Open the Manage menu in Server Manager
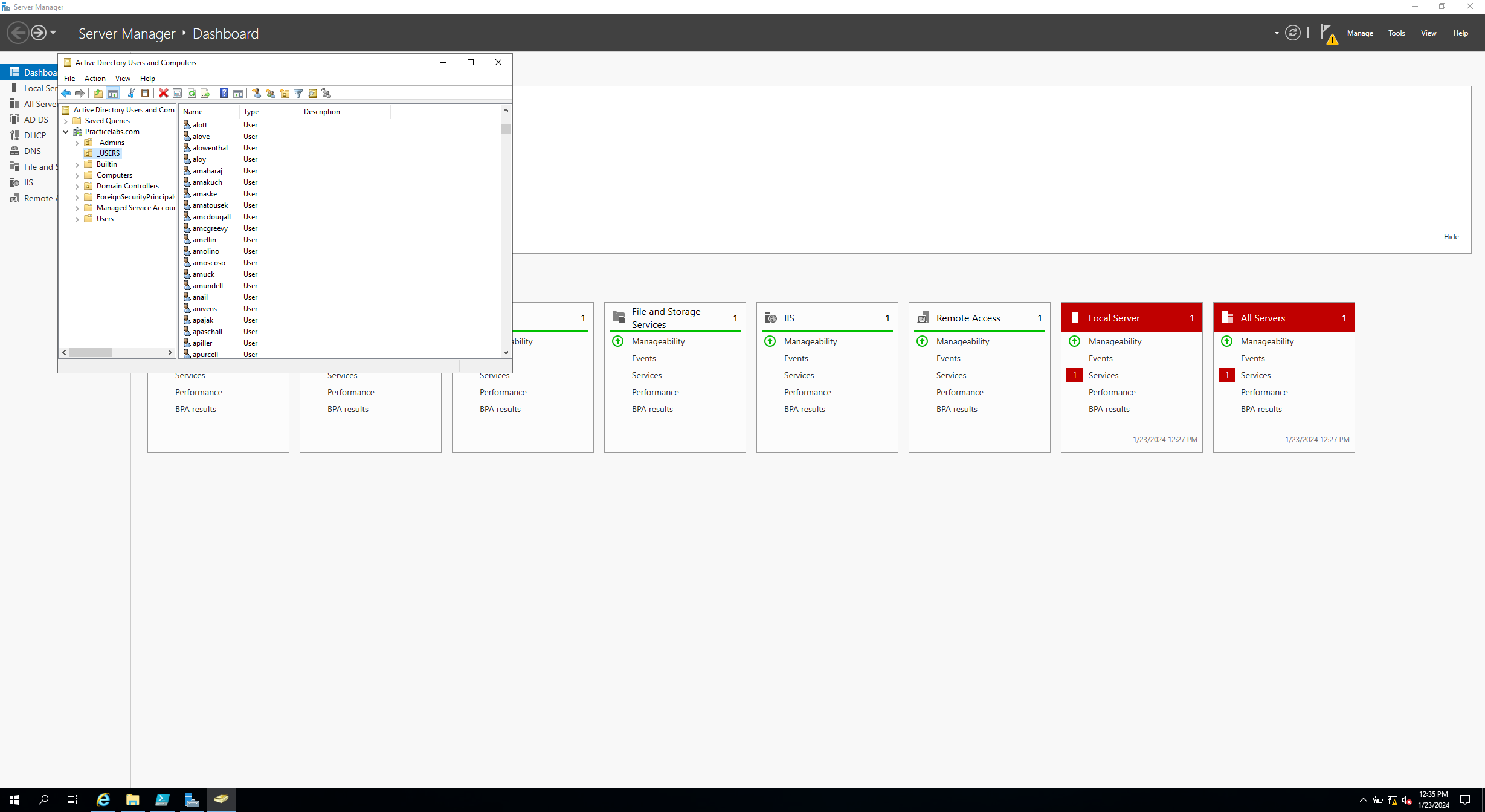Image resolution: width=1485 pixels, height=812 pixels. (1360, 33)
